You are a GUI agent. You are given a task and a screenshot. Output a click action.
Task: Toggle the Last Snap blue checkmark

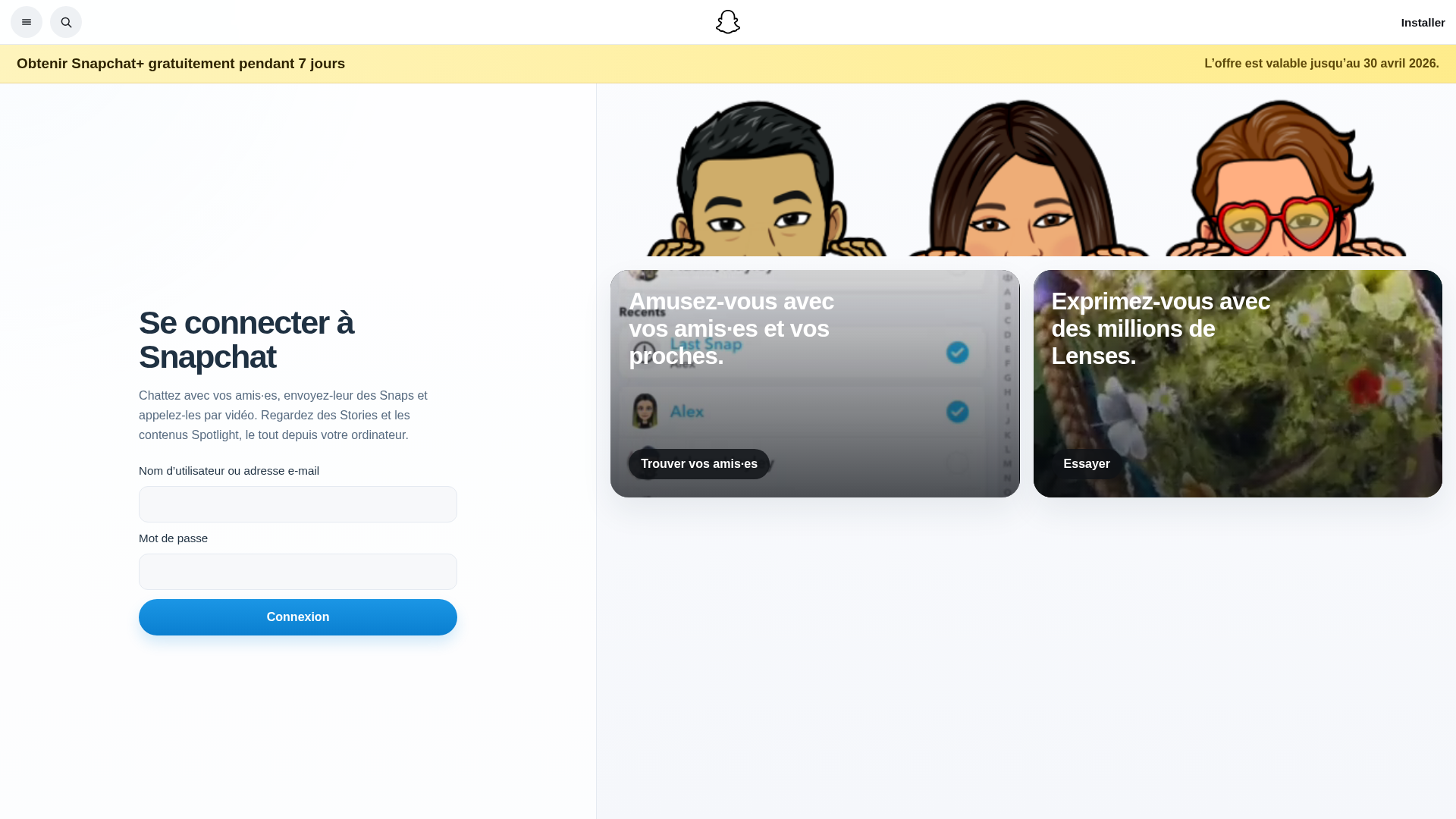pos(957,353)
